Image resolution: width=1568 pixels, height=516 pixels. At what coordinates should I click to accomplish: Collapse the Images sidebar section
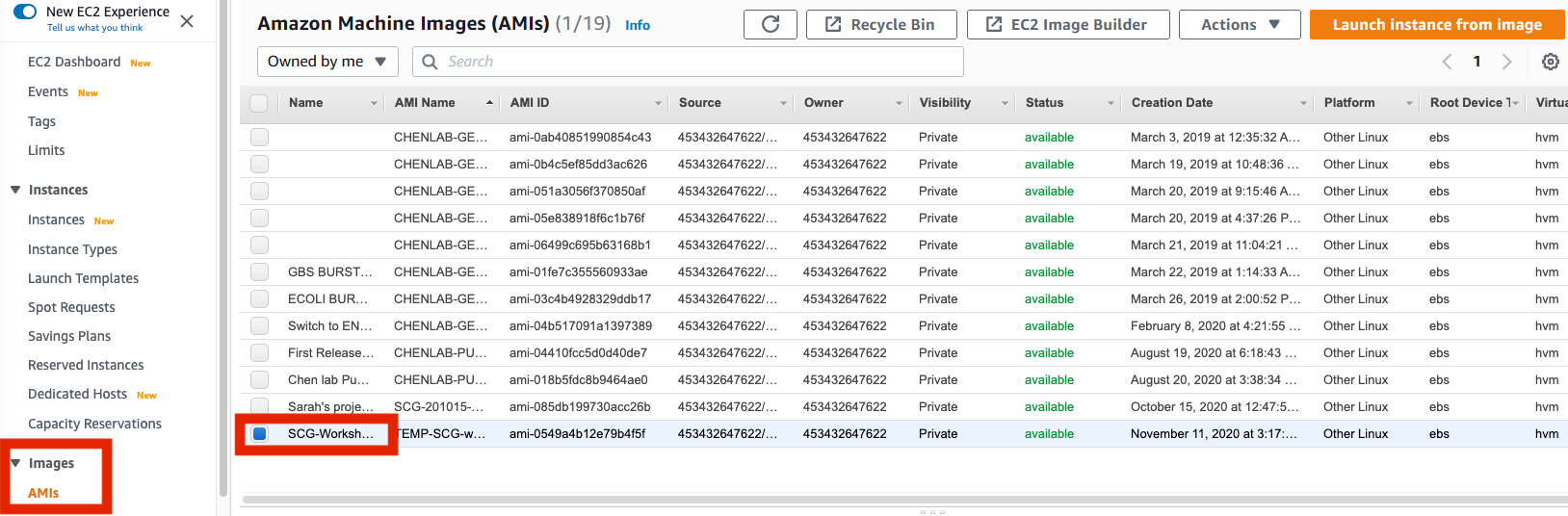(x=15, y=463)
